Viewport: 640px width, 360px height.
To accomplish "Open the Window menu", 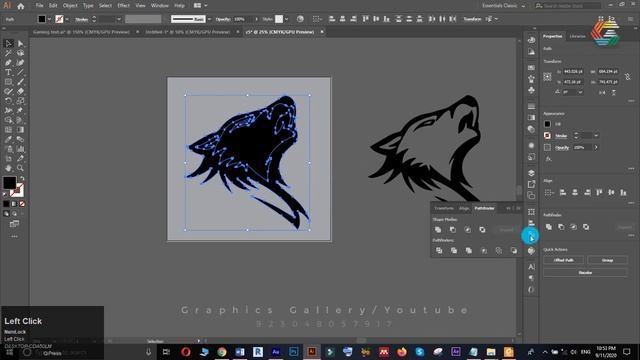I will click(x=160, y=6).
